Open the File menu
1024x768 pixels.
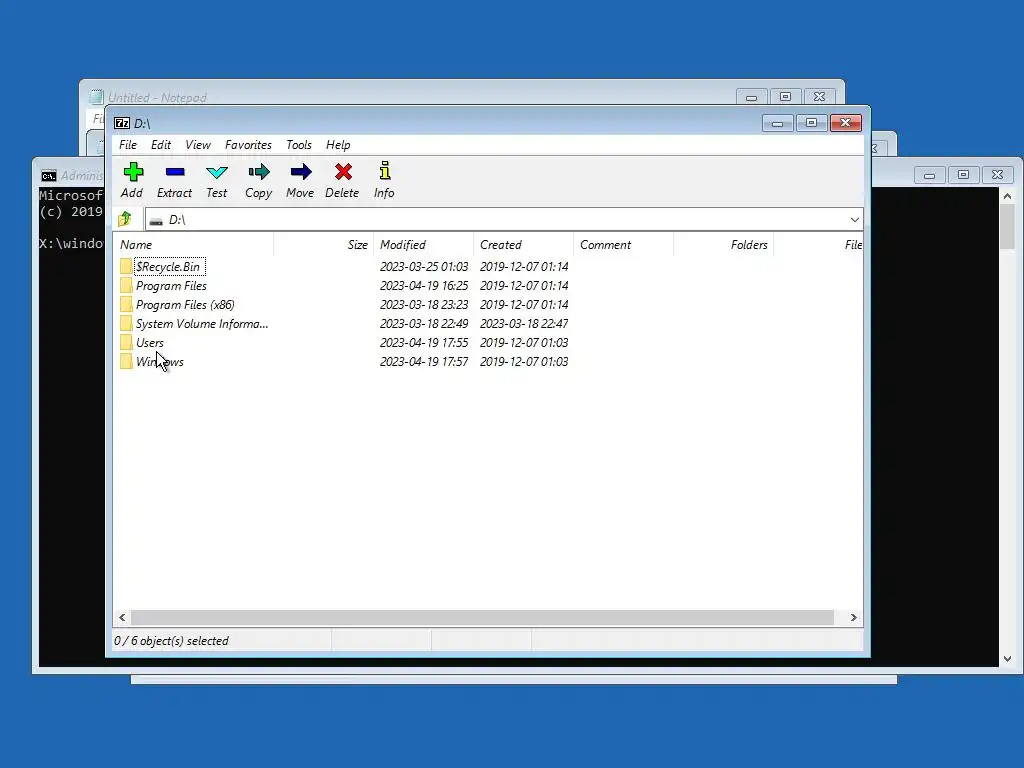coord(128,145)
